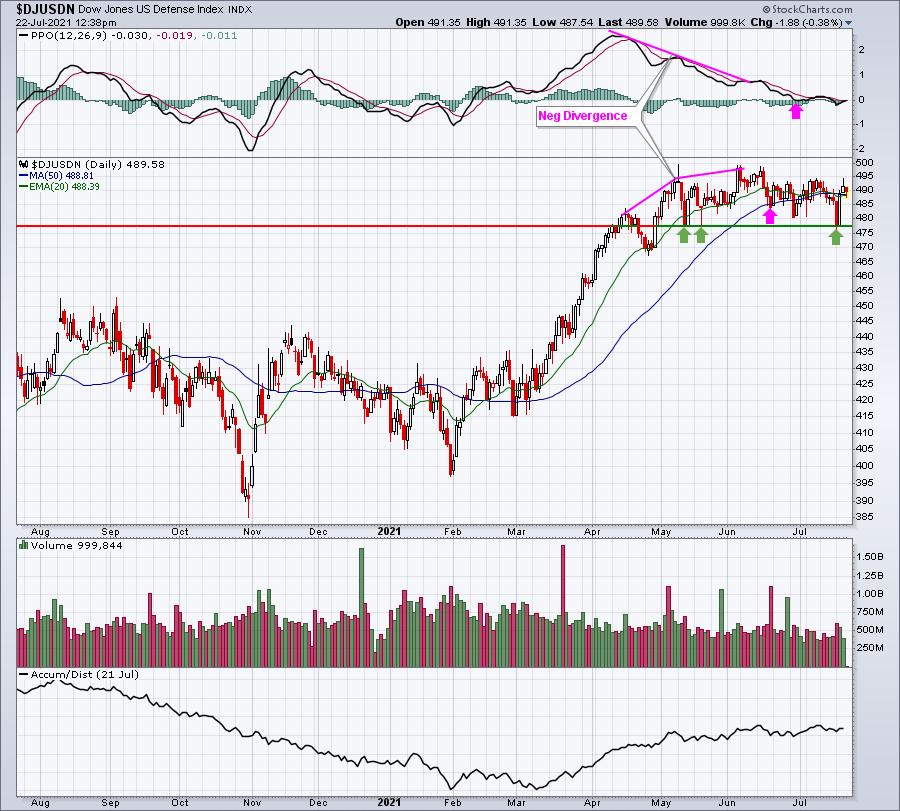
Task: Click the Nov label on bottom time axis
Action: 252,531
